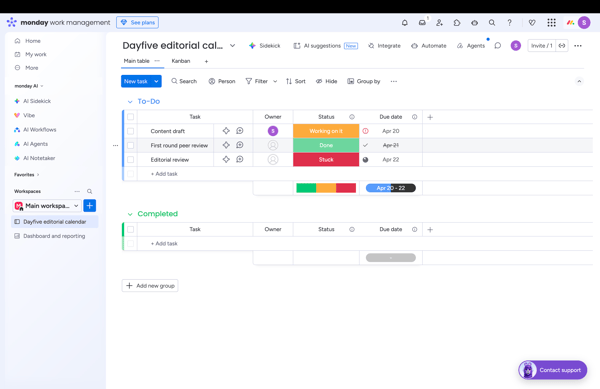Open the Sidekick assistant button
The image size is (600, 389).
click(264, 46)
